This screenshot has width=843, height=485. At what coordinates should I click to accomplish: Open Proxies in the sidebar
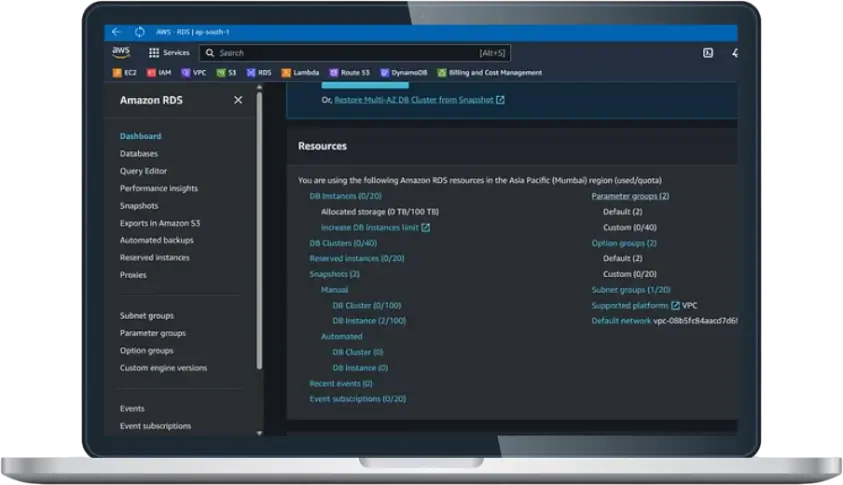coord(133,275)
